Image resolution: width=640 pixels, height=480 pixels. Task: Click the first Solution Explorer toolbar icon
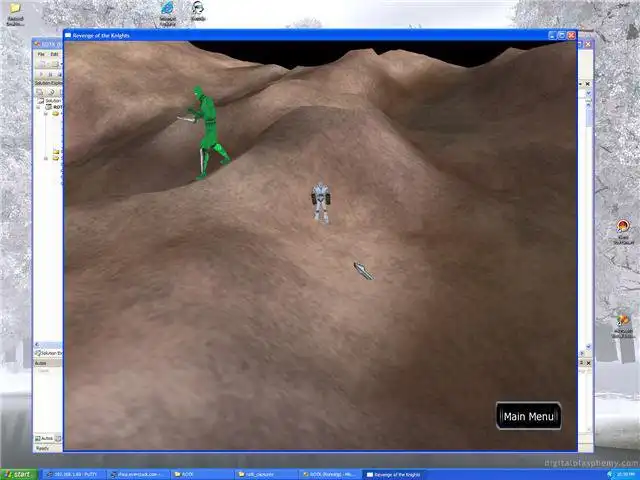(x=40, y=91)
